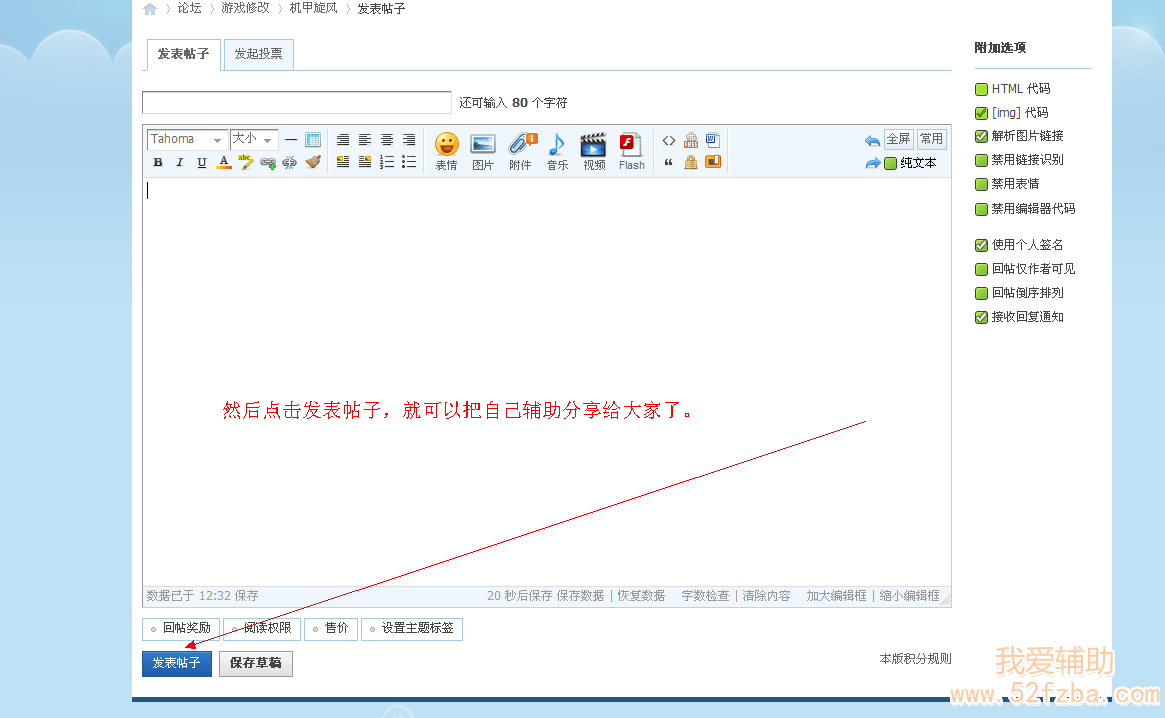Click the 发表帖子 submit button
The image size is (1165, 718).
[177, 663]
